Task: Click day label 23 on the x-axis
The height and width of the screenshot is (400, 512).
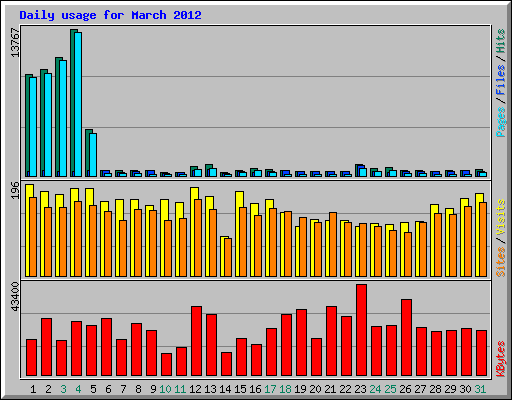Action: [x=360, y=389]
